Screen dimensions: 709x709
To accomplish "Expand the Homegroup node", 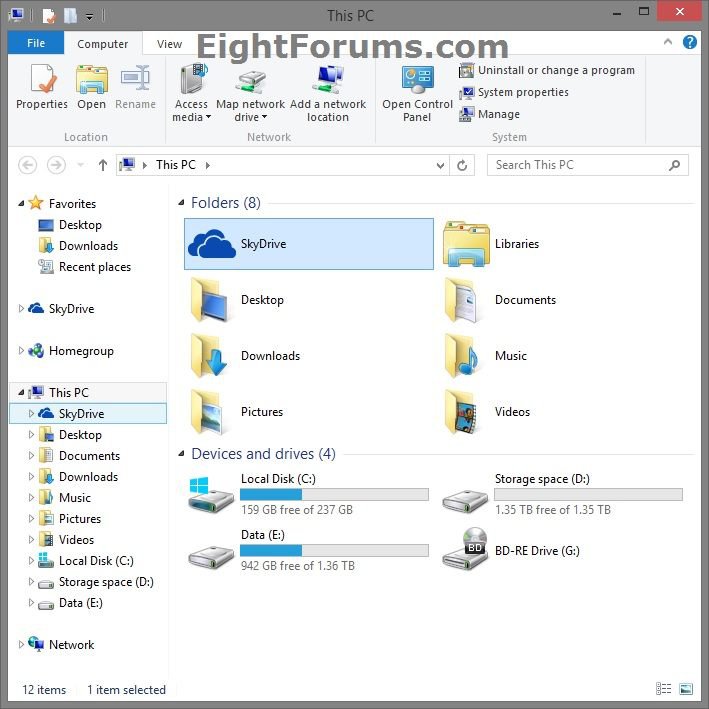I will tap(21, 350).
